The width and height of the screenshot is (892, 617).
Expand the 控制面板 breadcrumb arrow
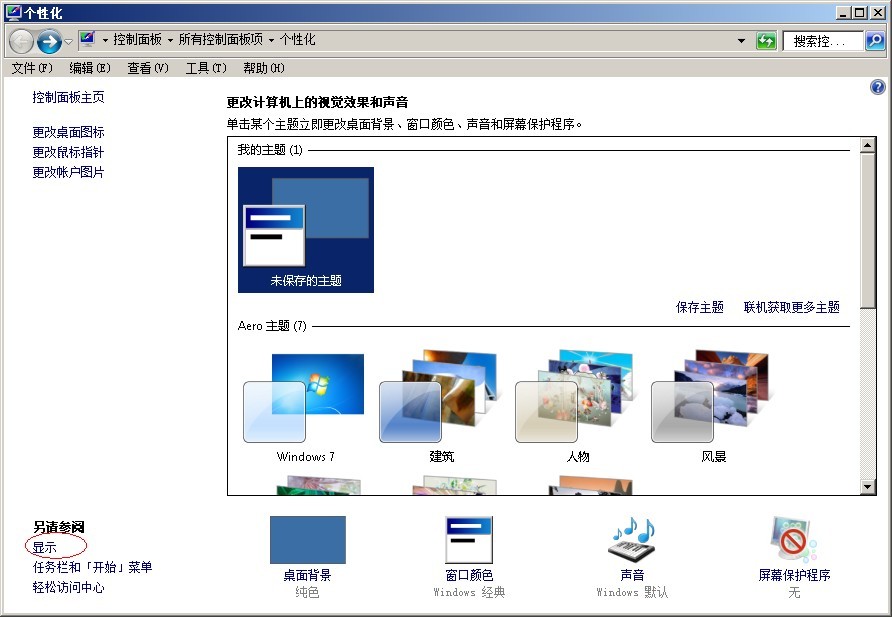[x=170, y=40]
